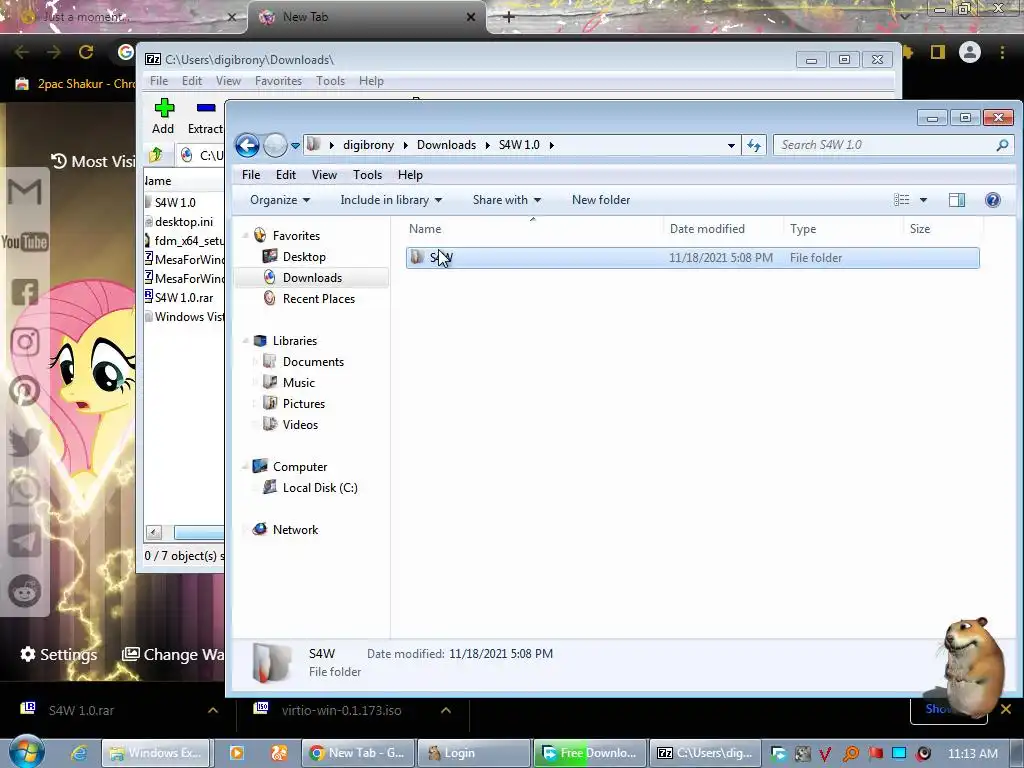Image resolution: width=1024 pixels, height=768 pixels.
Task: Open Recent Places in navigation pane
Action: click(319, 298)
